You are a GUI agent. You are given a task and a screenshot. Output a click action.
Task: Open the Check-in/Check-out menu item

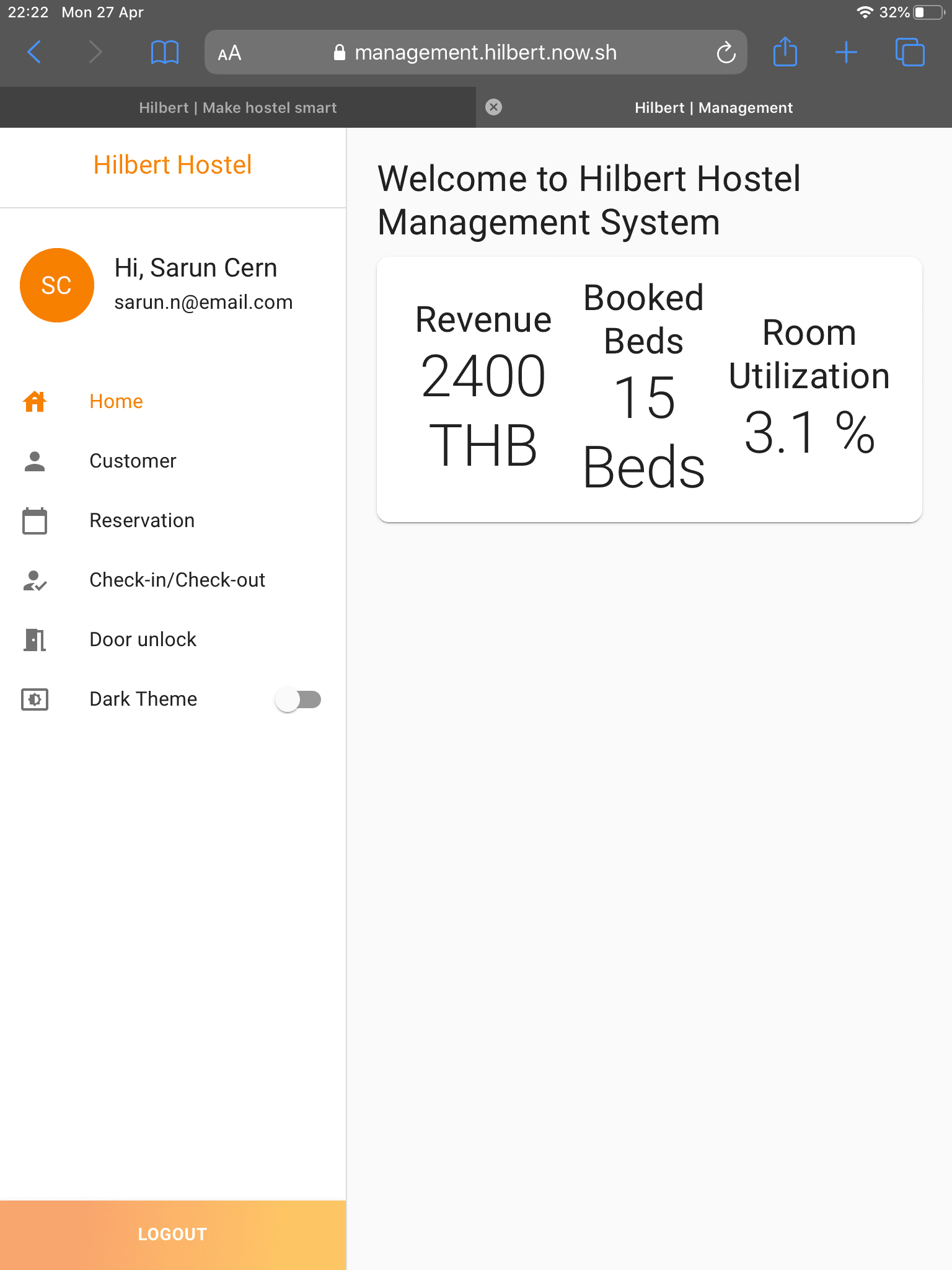(x=173, y=580)
